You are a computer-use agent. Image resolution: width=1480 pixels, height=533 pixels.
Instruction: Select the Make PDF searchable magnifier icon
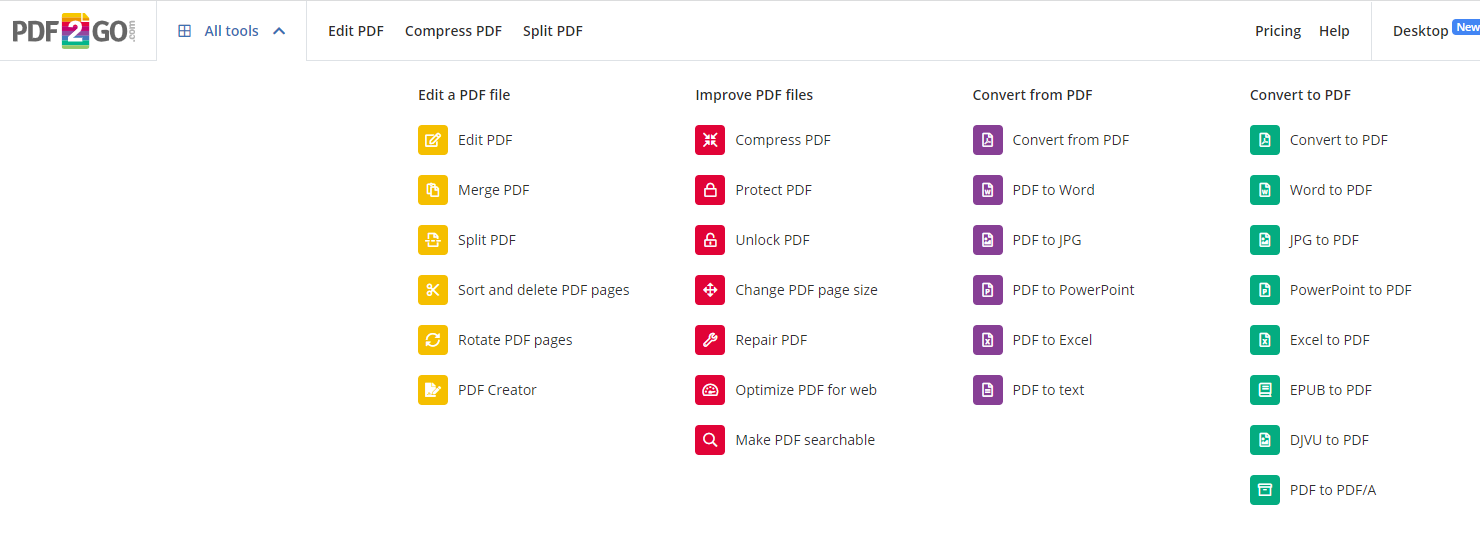710,440
